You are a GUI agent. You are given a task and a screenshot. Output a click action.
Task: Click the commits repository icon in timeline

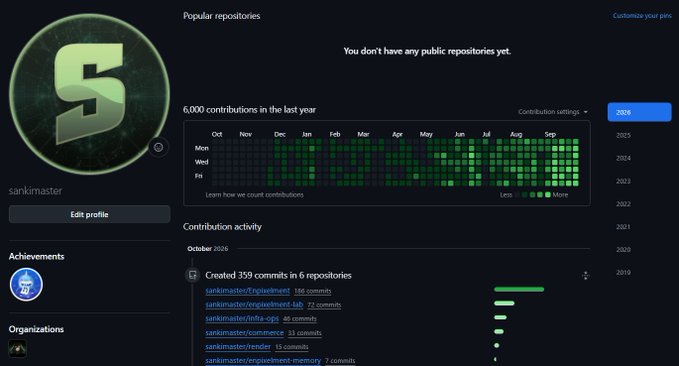click(x=192, y=275)
